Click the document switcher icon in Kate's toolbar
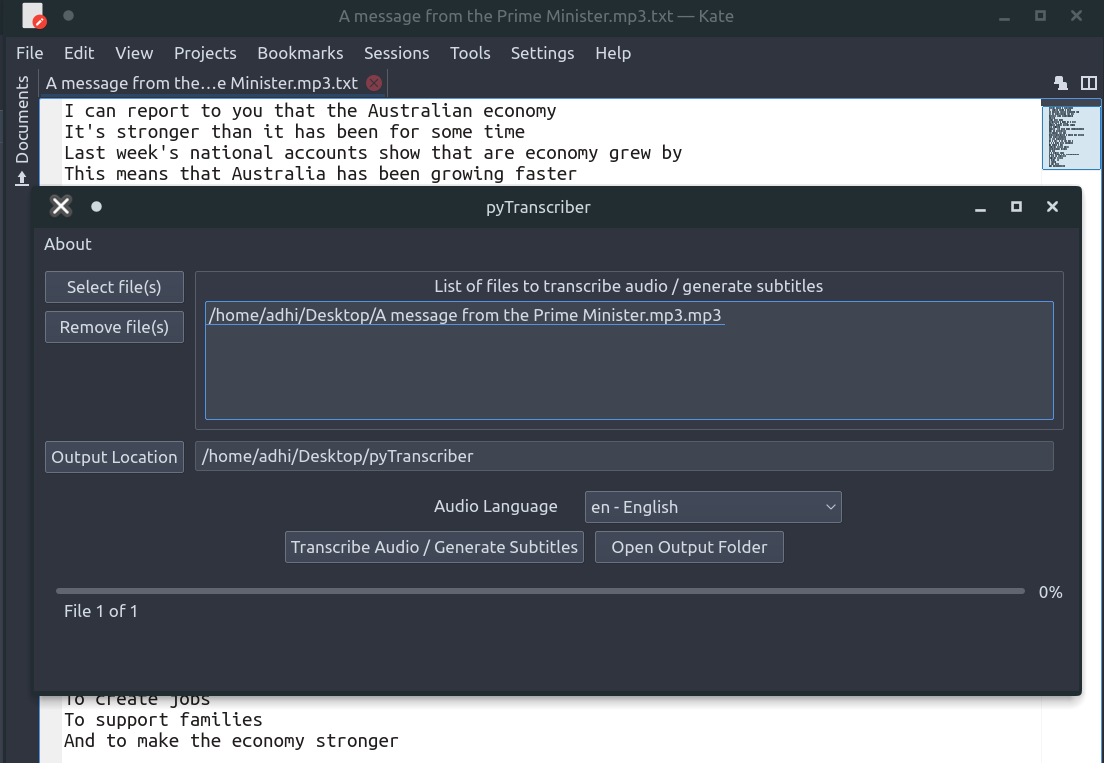Screen dimensions: 1104x763 [1060, 83]
